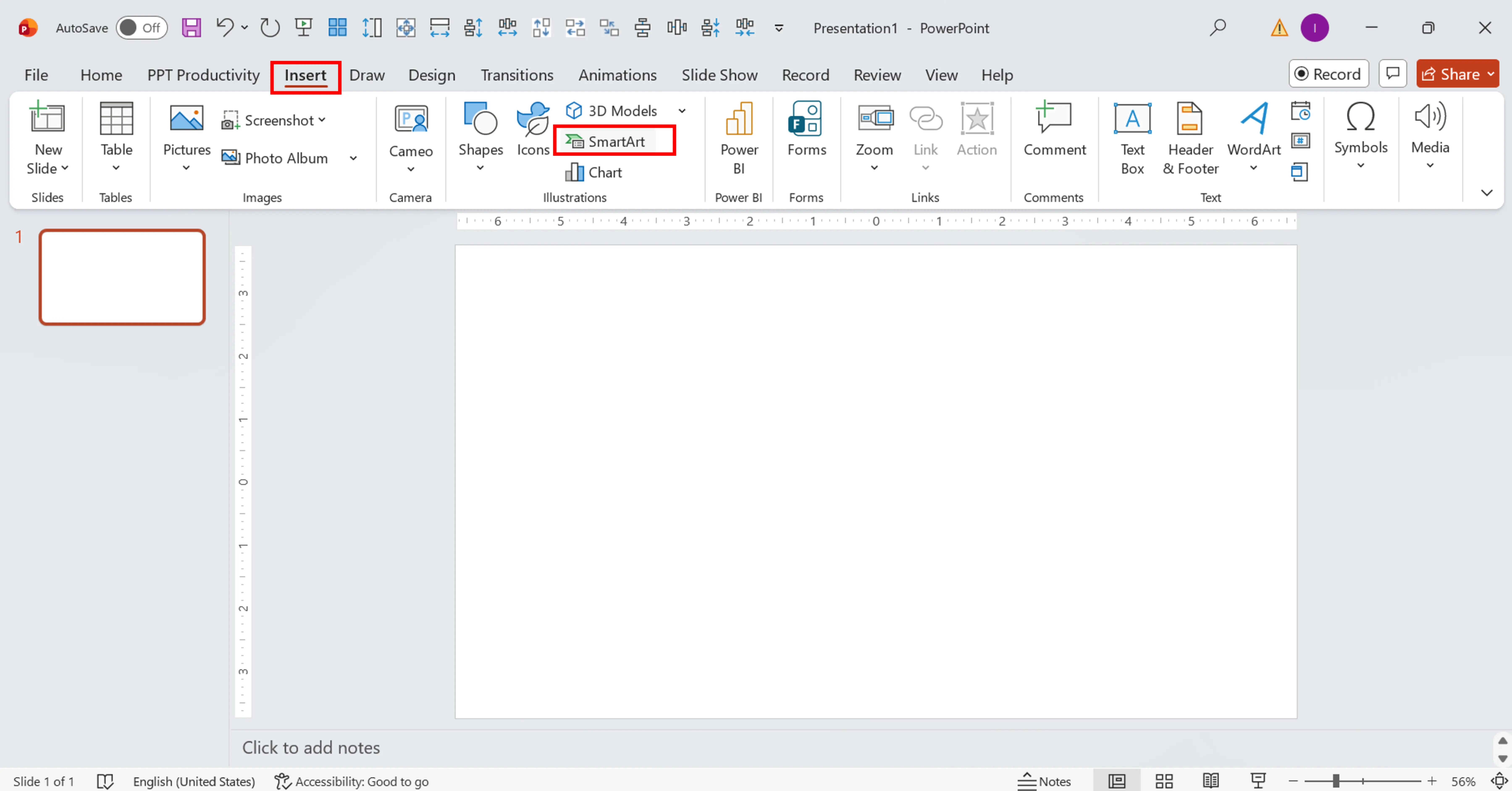The width and height of the screenshot is (1512, 791).
Task: Click the Comment icon in the ribbon
Action: [x=1054, y=117]
